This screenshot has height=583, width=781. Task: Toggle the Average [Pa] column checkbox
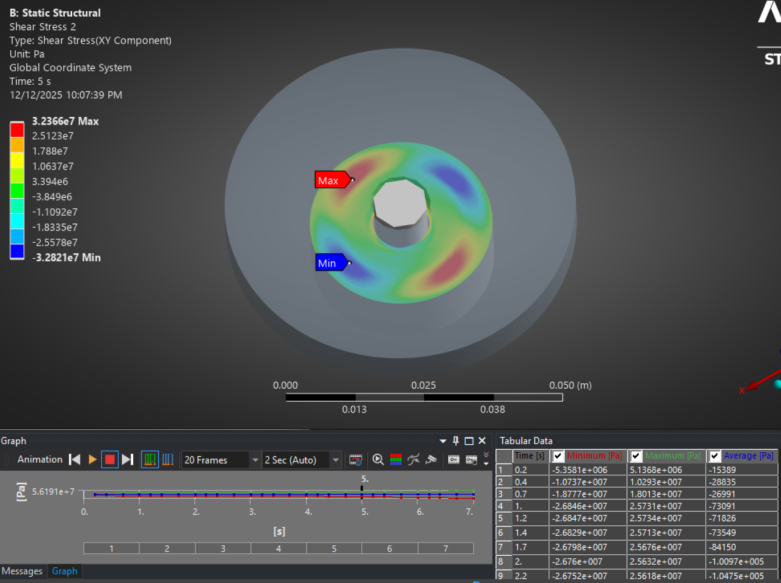714,456
